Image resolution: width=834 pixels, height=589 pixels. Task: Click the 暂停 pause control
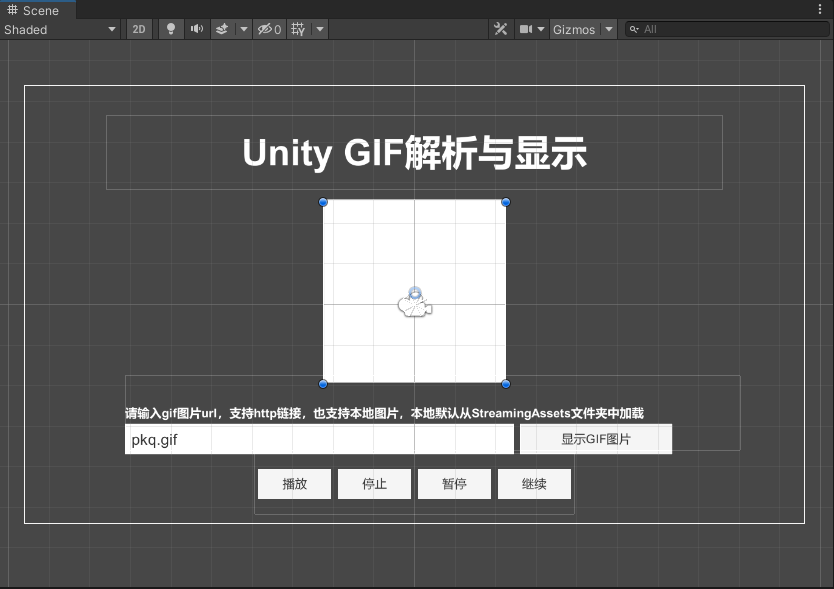454,483
